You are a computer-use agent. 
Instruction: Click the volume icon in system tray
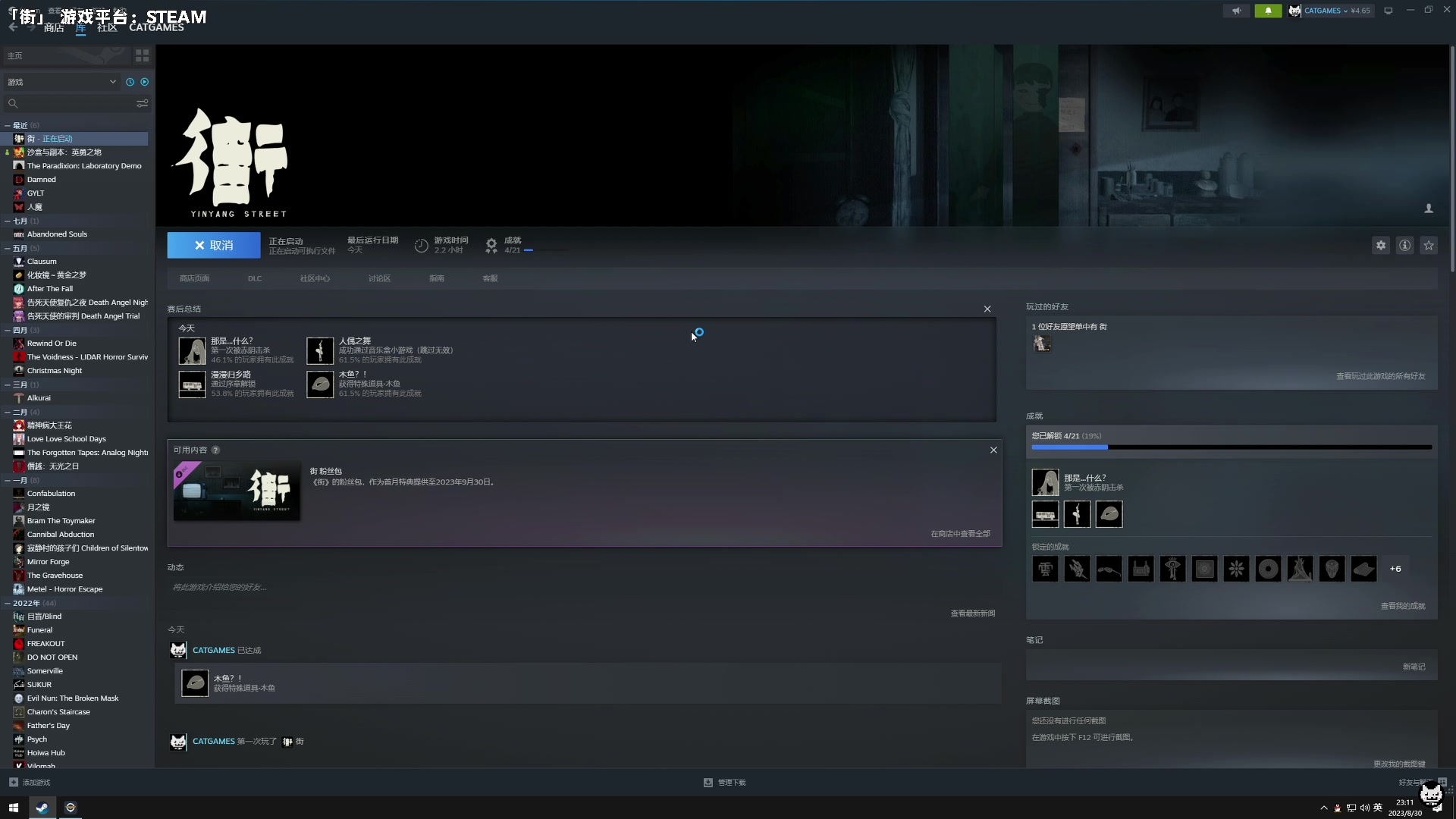coord(1364,808)
